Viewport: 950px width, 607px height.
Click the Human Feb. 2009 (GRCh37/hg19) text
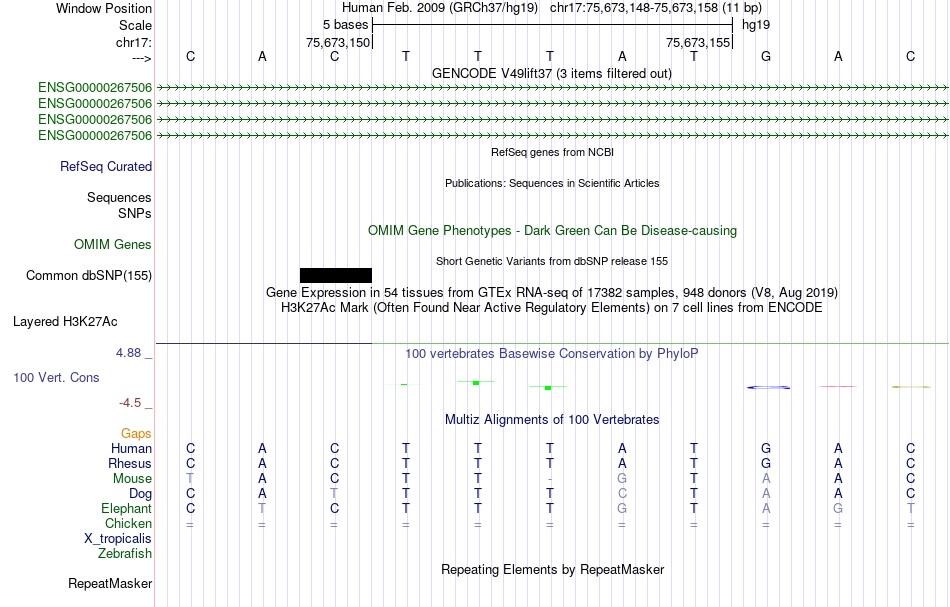(x=440, y=8)
